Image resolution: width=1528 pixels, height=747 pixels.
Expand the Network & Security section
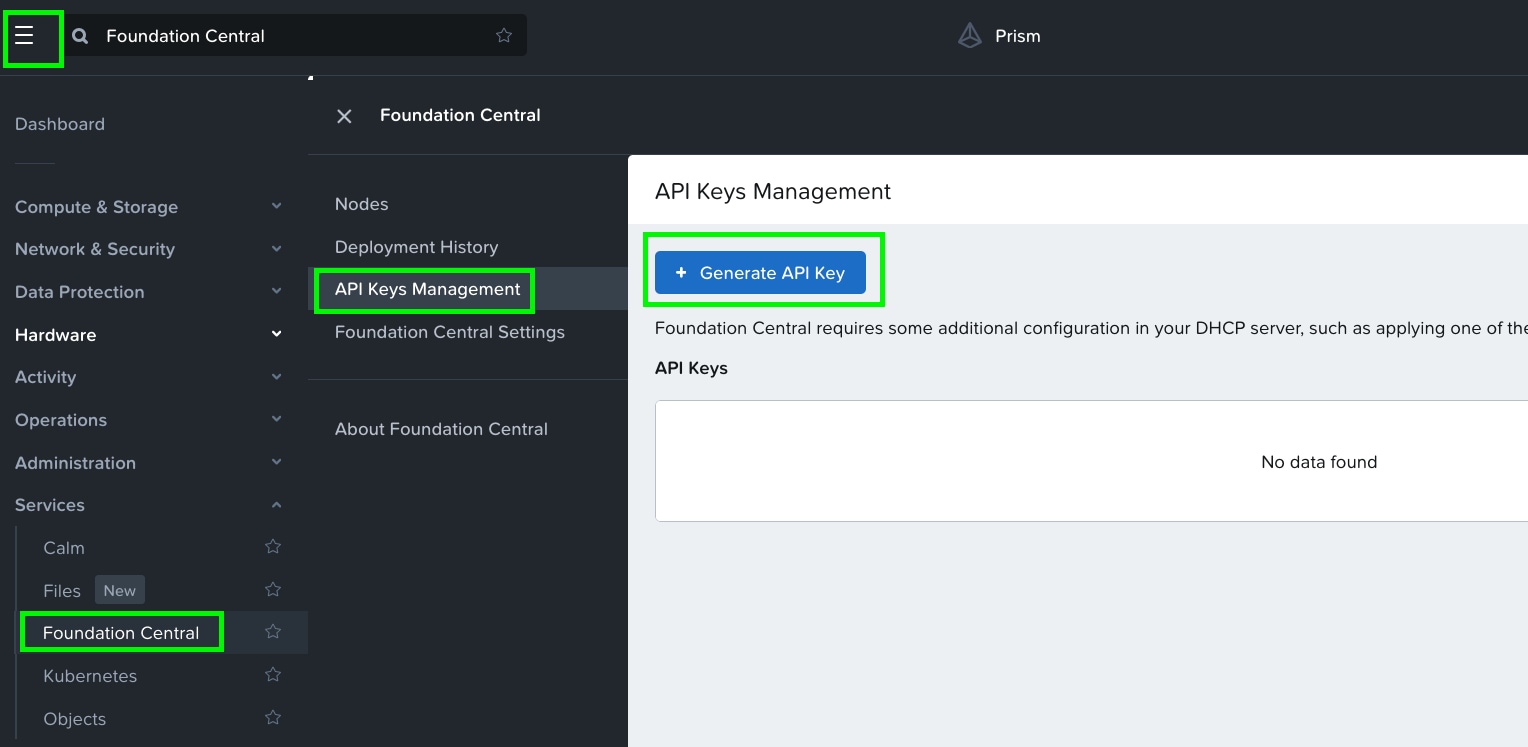[x=276, y=249]
